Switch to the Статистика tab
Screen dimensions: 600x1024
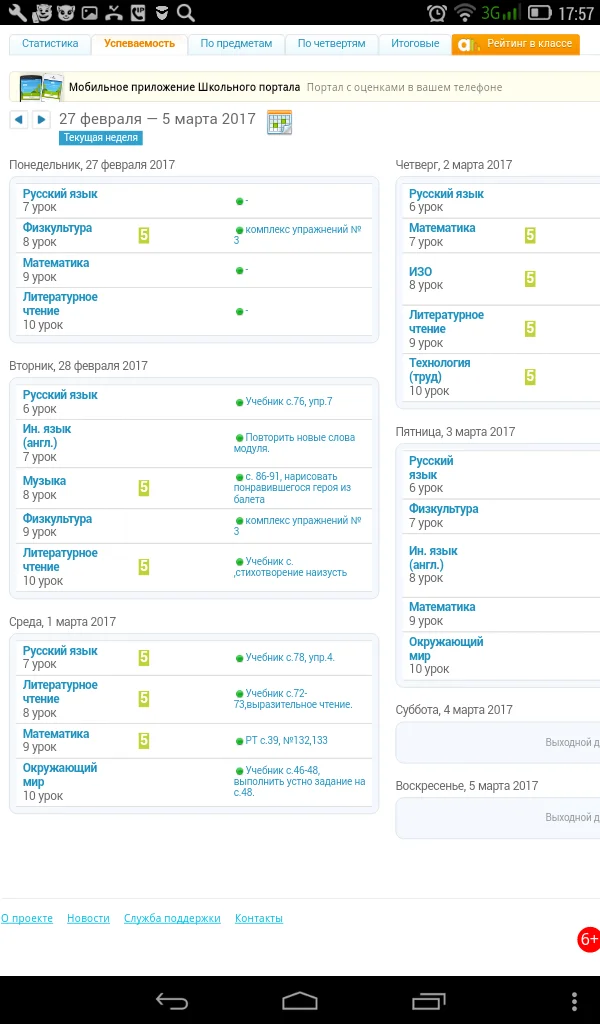50,44
